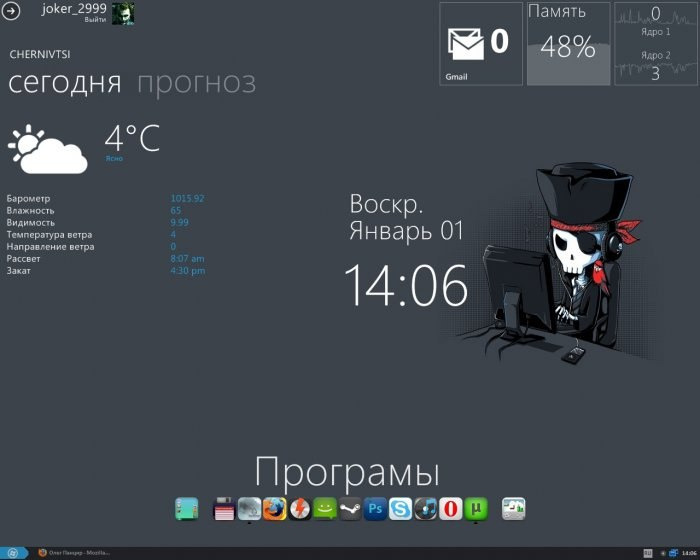Launch uTorrent from the dock

(476, 509)
